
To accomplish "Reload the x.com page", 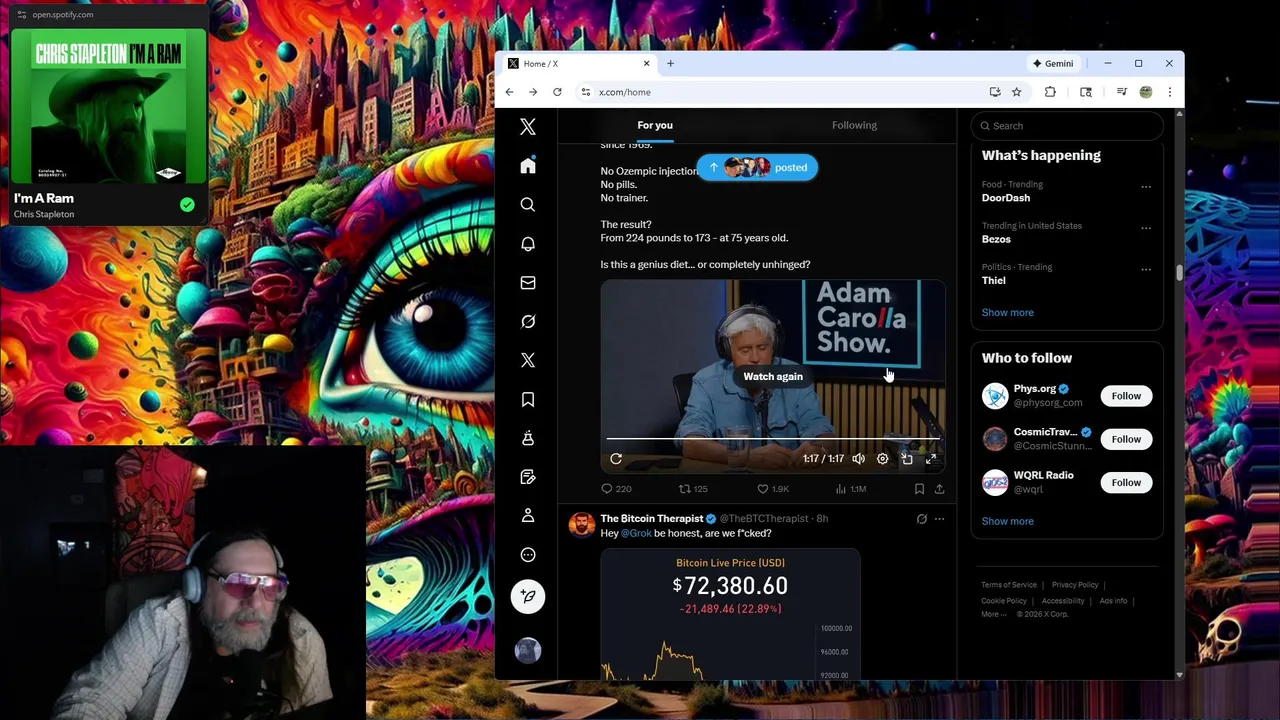I will [x=557, y=92].
